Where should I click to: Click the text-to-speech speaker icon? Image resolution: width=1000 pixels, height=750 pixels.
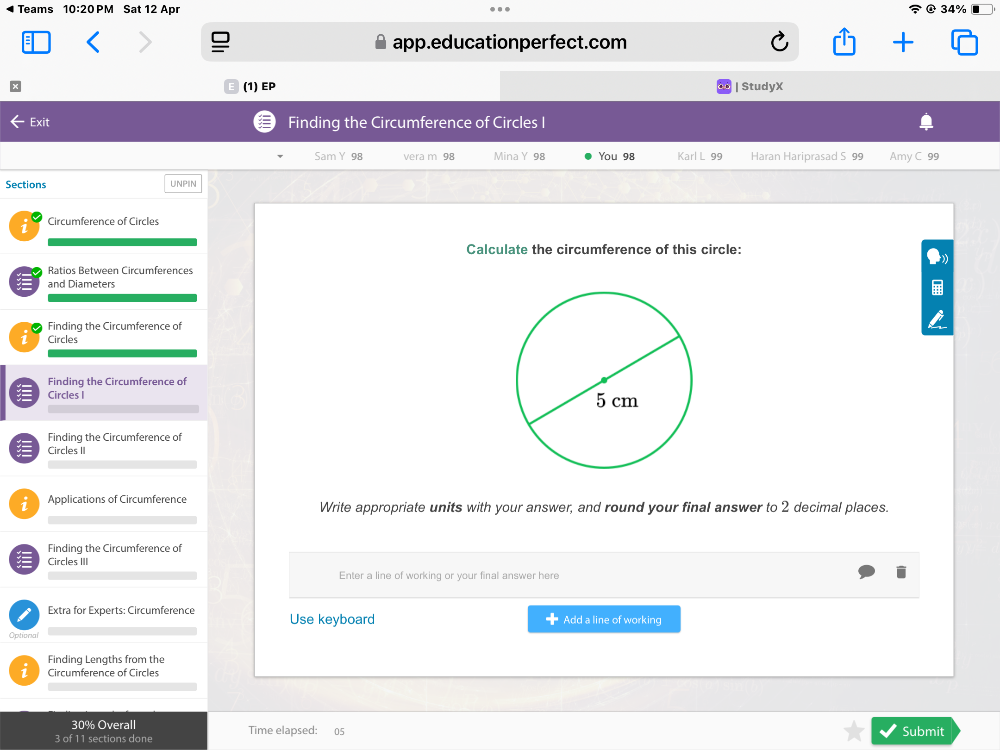pos(937,257)
